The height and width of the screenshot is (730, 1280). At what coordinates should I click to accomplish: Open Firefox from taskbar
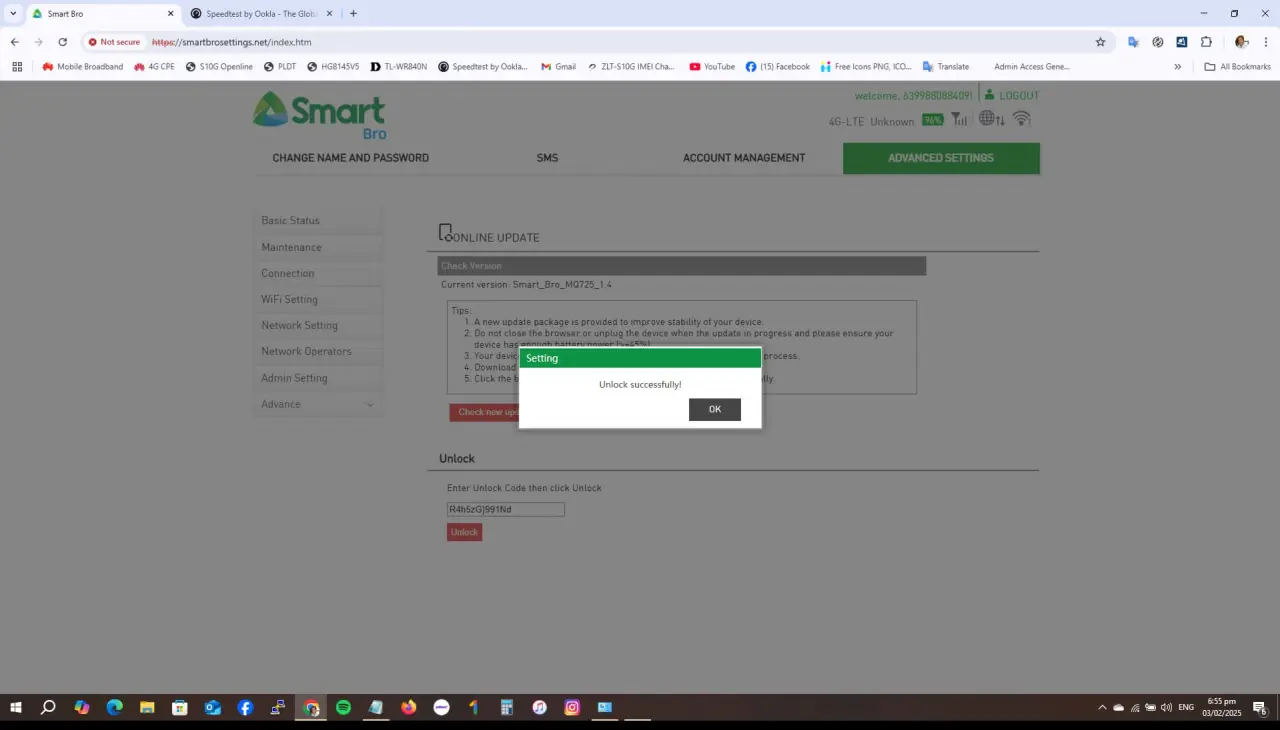(x=409, y=708)
